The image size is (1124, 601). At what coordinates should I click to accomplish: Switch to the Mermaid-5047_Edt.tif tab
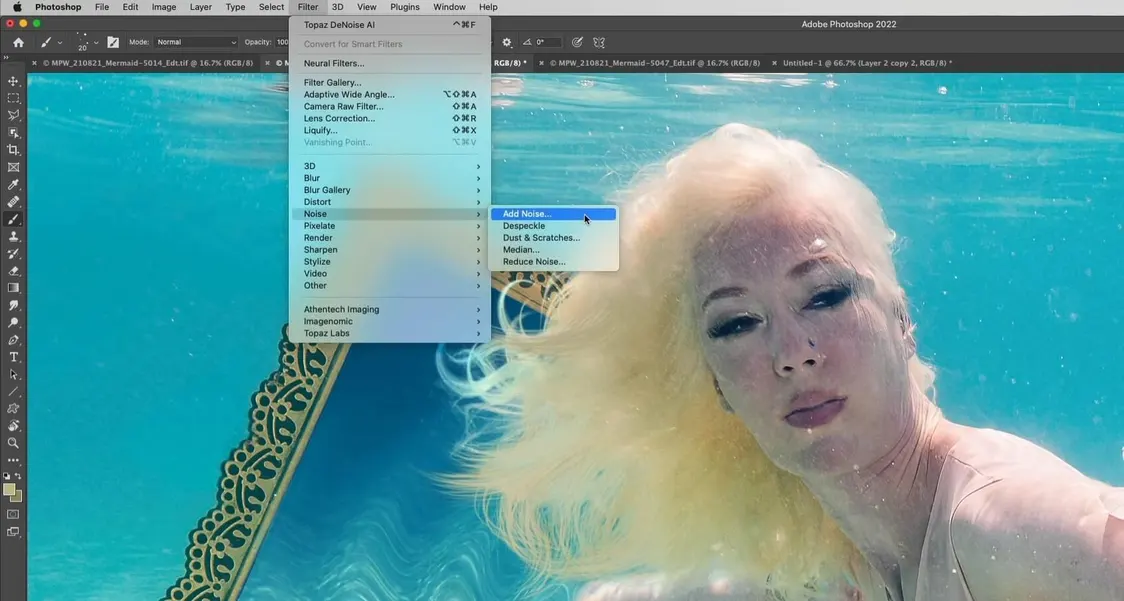(x=654, y=63)
